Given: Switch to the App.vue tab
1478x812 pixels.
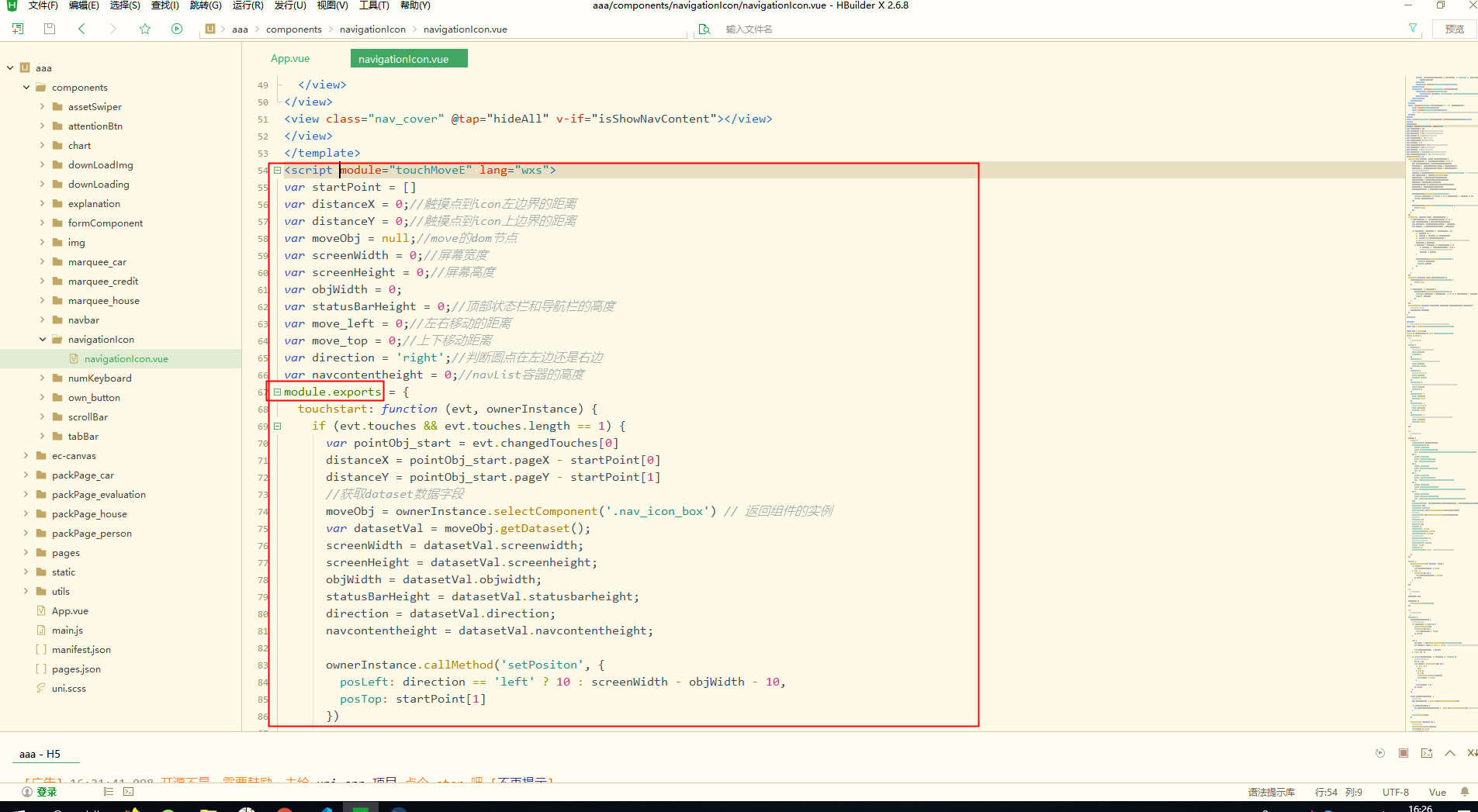Looking at the screenshot, I should click(290, 59).
